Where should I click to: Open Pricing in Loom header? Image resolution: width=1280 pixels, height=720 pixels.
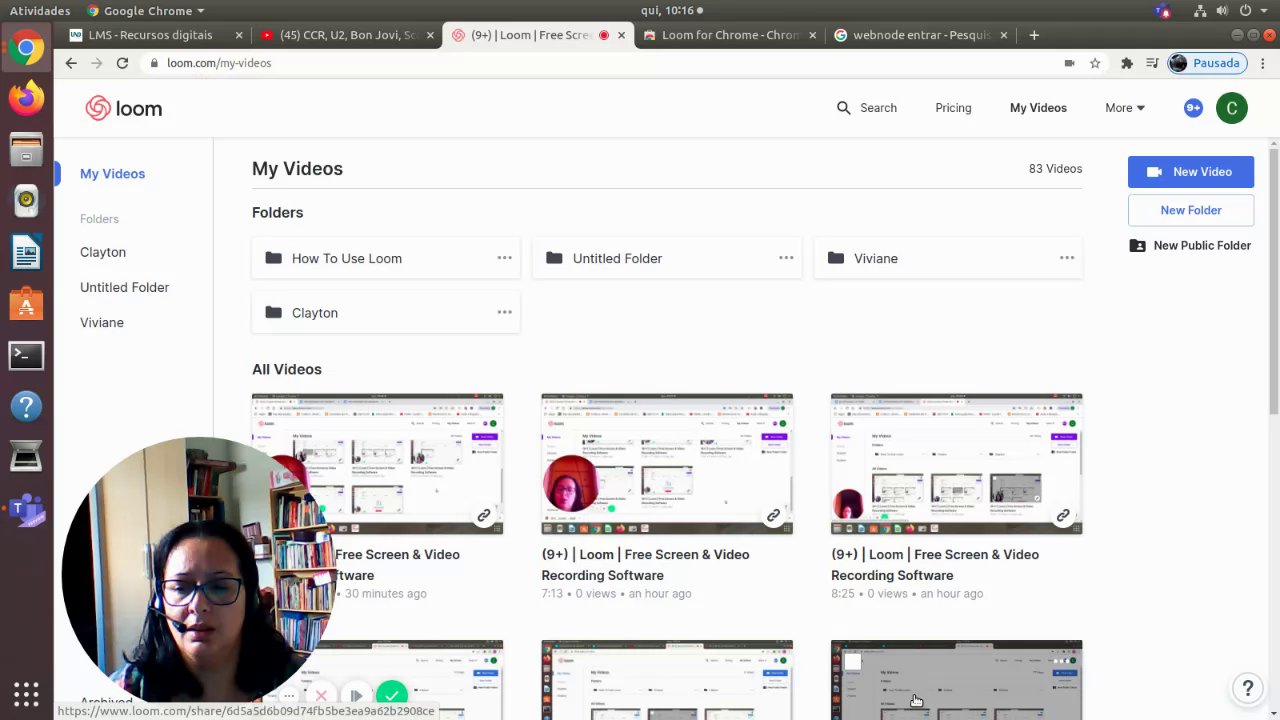click(x=953, y=108)
